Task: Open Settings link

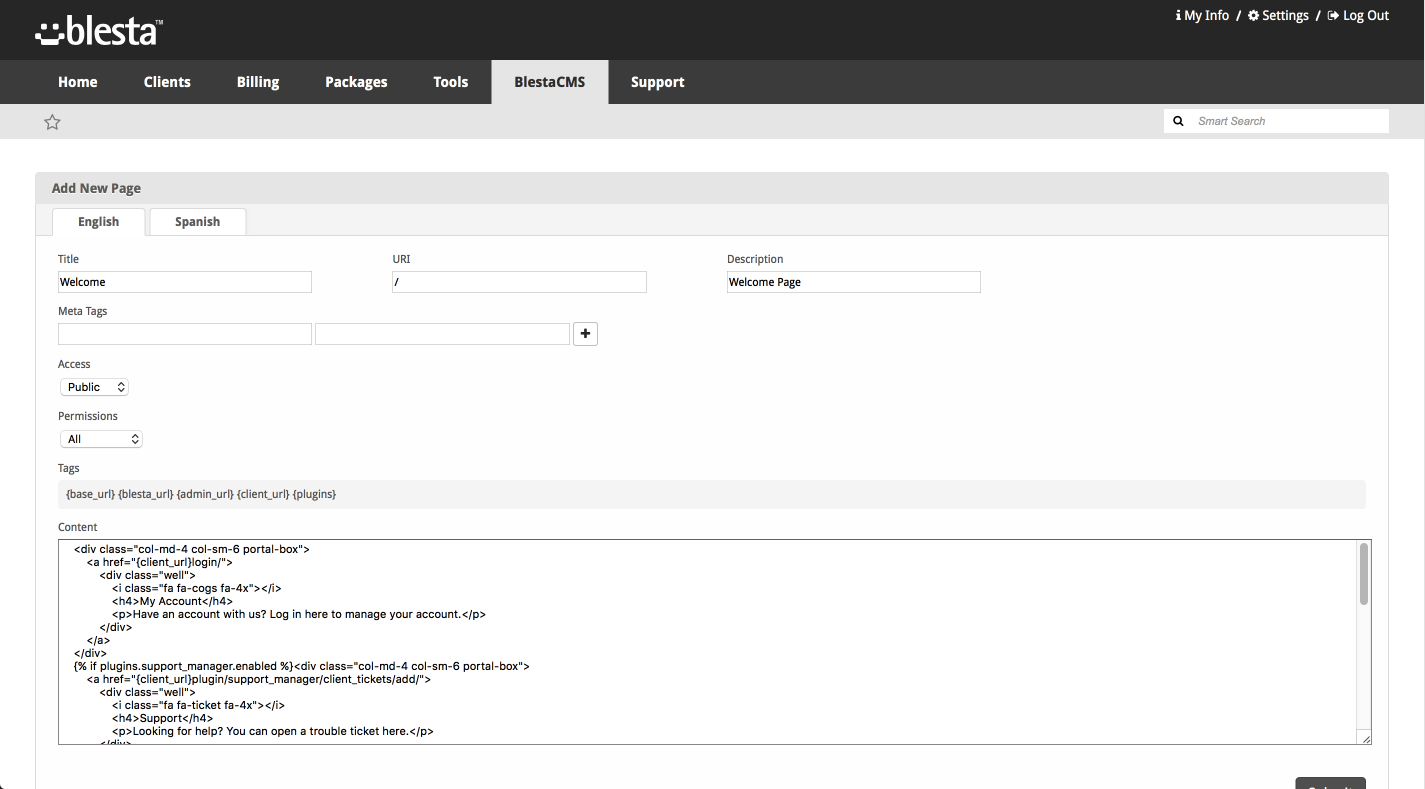Action: (1278, 15)
